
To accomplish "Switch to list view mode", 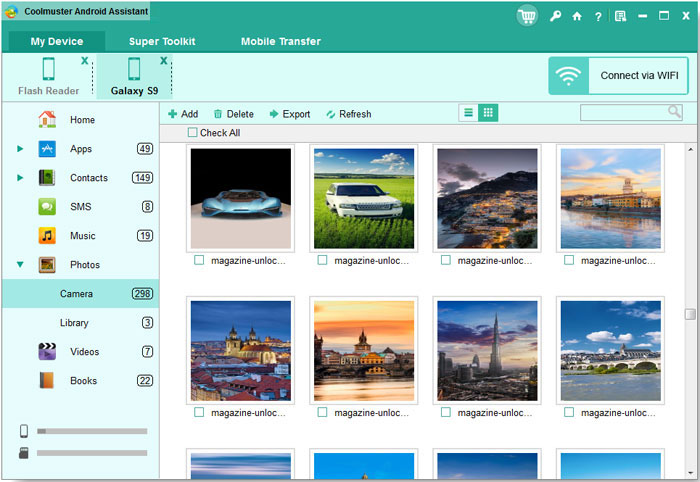I will (468, 113).
